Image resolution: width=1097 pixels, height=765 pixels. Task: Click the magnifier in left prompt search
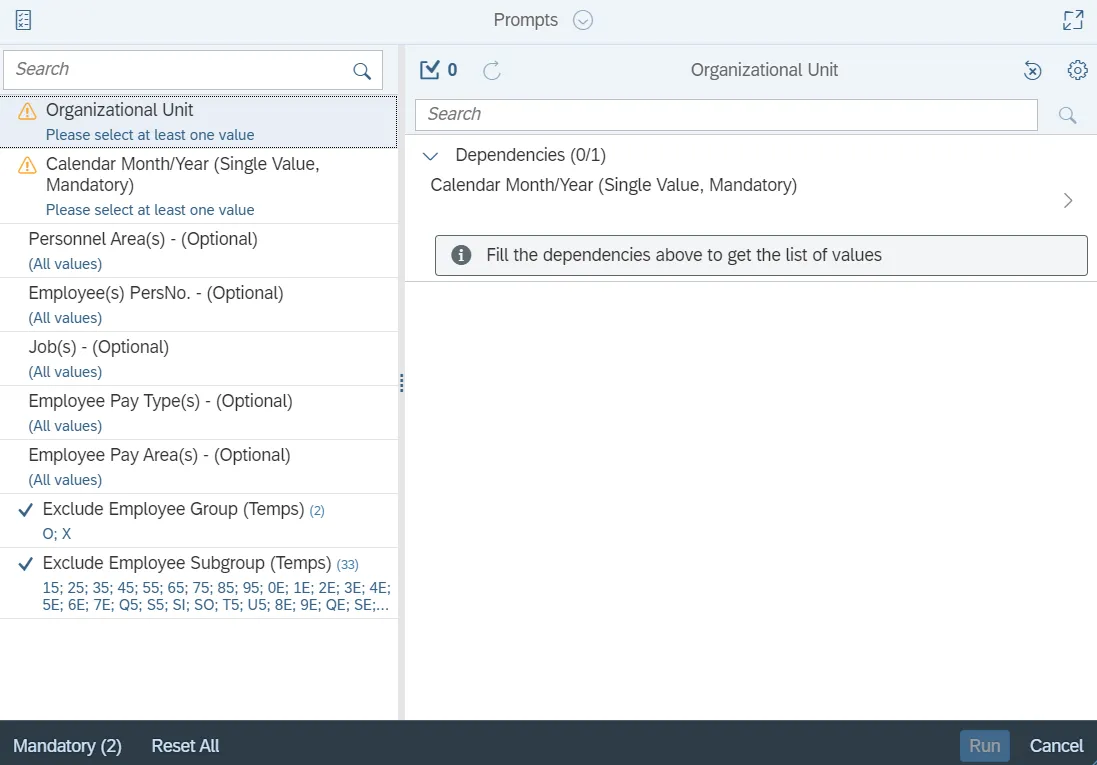[x=362, y=71]
